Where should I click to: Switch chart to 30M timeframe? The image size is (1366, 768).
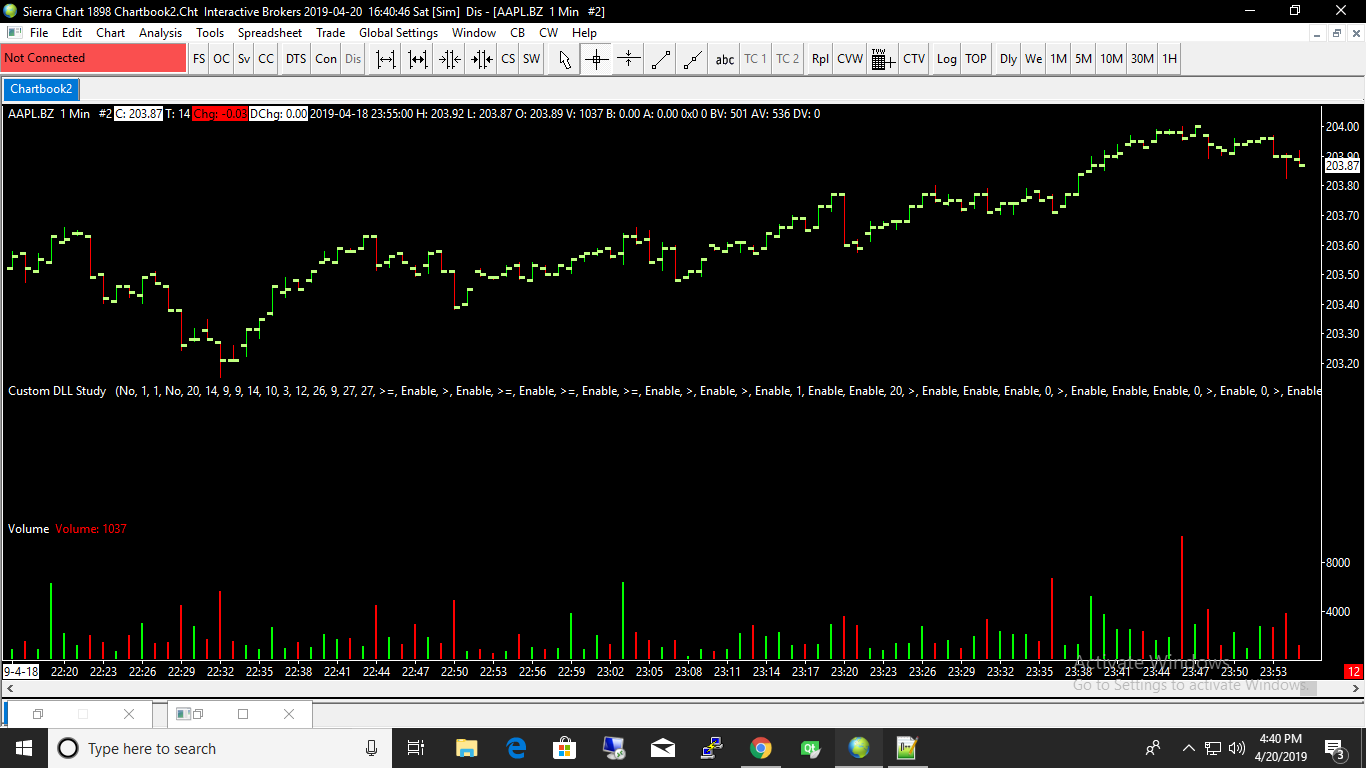tap(1142, 59)
